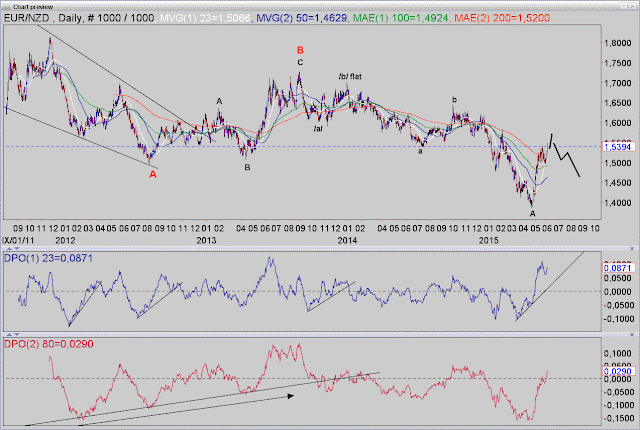The image size is (640, 430).
Task: Click the '-0,1500' label on DPO(2) axis
Action: pyautogui.click(x=617, y=419)
